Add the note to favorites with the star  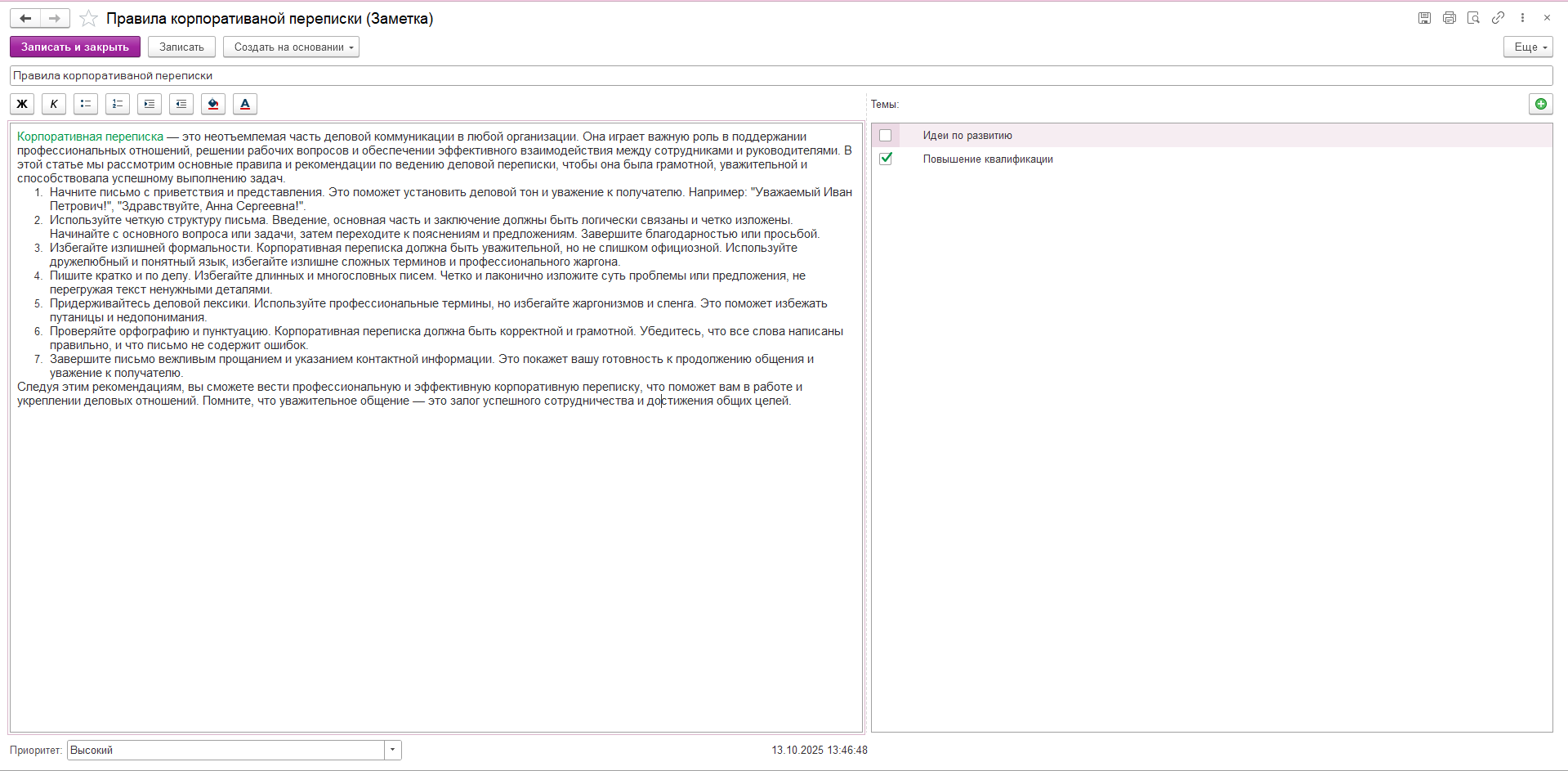point(88,18)
